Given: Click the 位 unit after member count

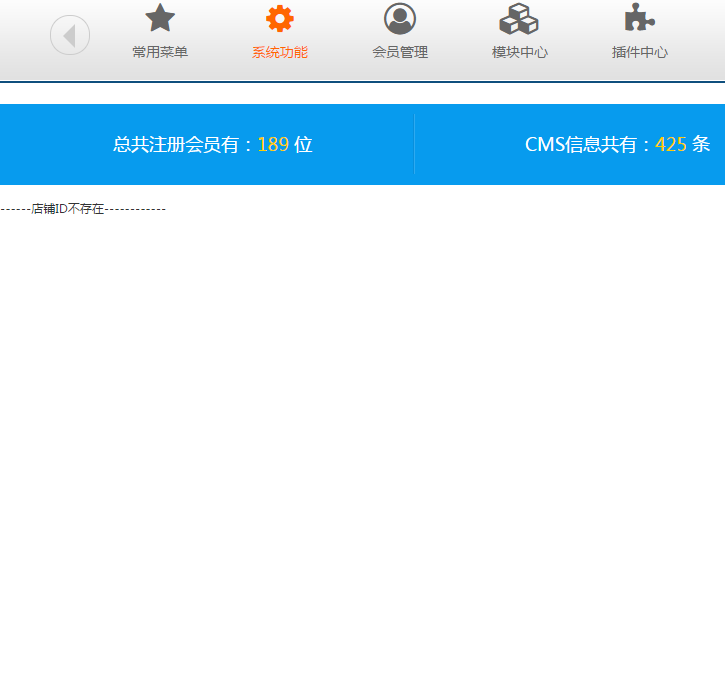Looking at the screenshot, I should (303, 145).
